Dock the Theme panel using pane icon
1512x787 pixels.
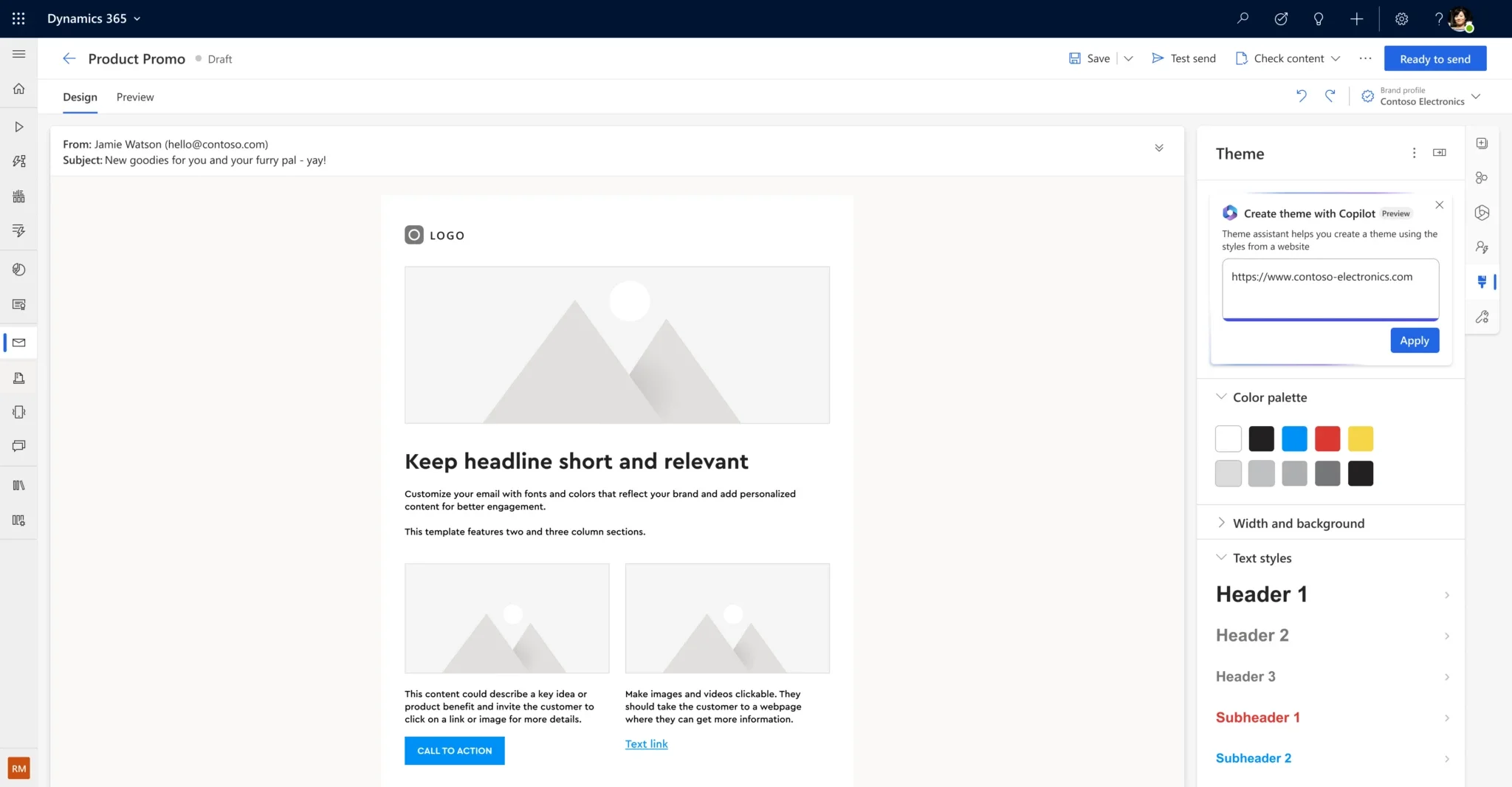point(1439,153)
